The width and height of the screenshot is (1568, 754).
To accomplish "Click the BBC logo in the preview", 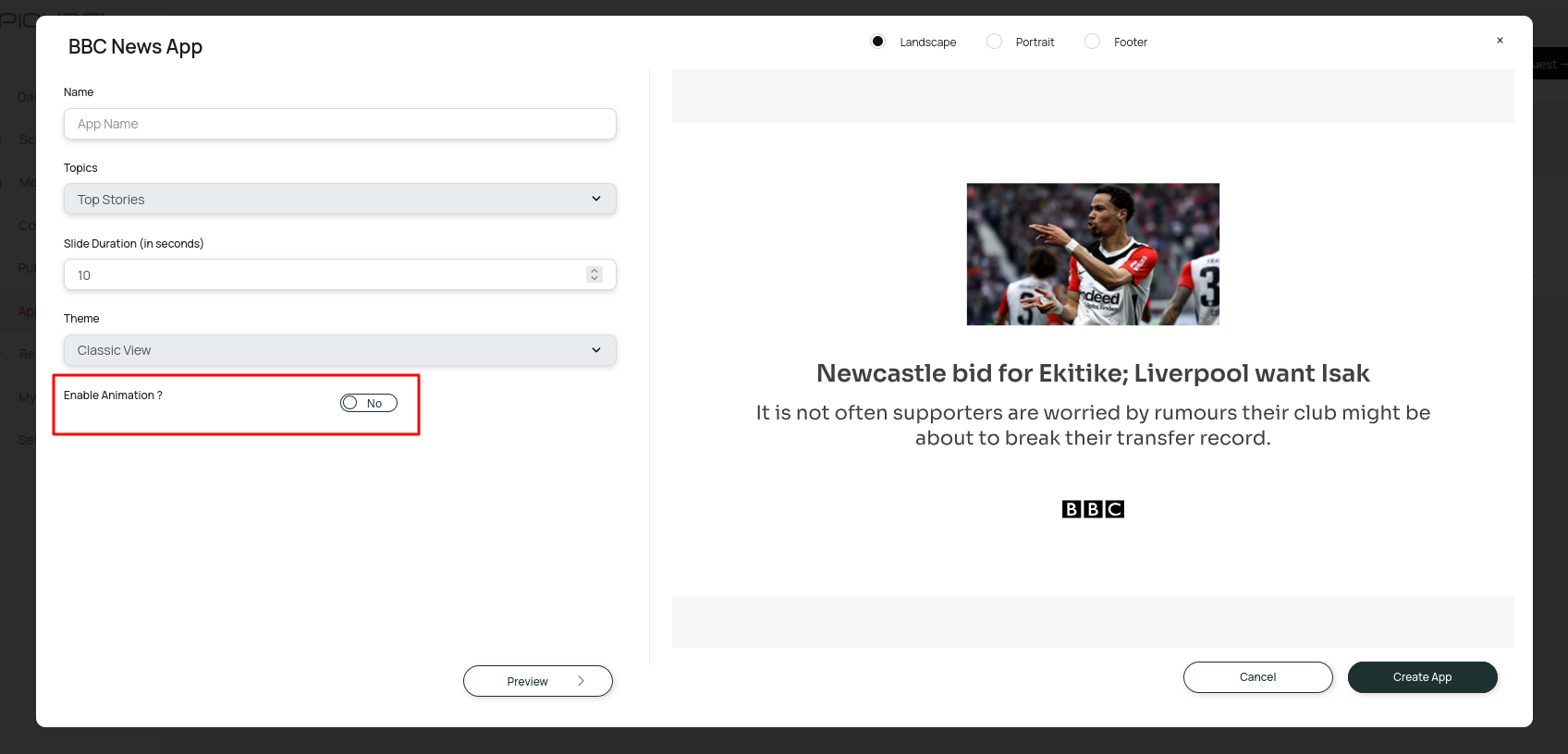I will pos(1093,509).
